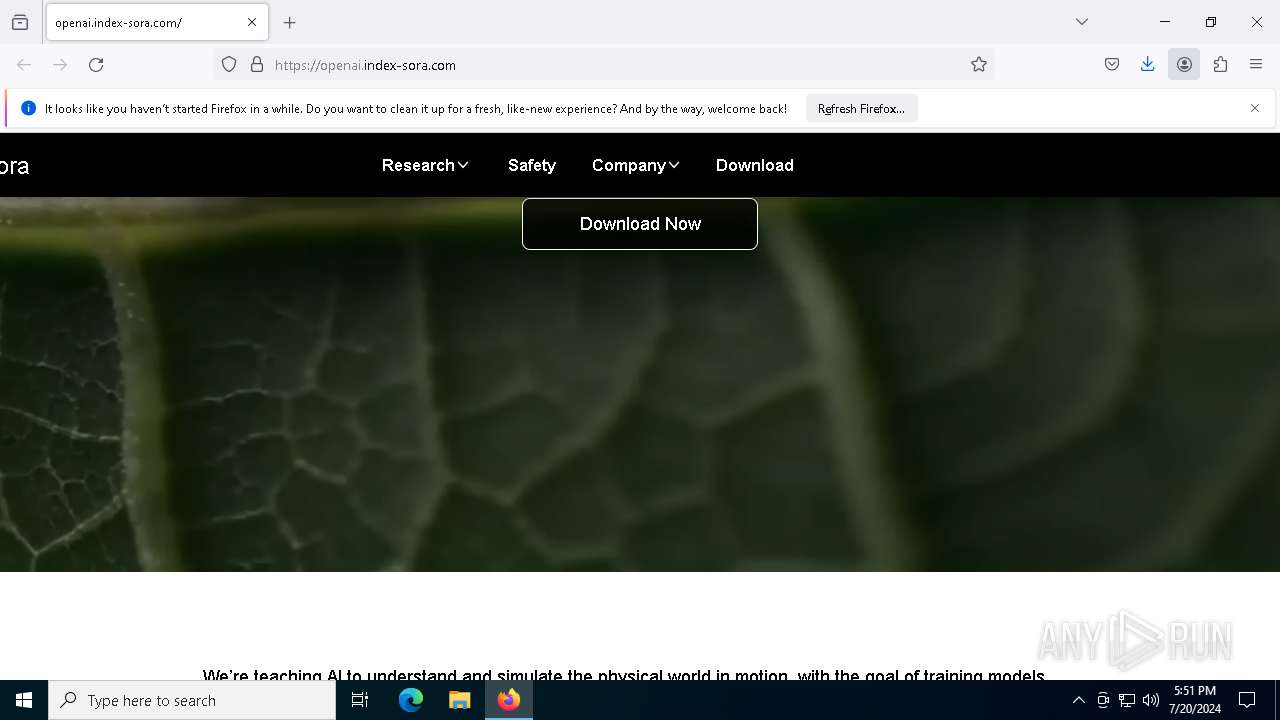The width and height of the screenshot is (1280, 720).
Task: Go forward to next page
Action: pyautogui.click(x=60, y=65)
